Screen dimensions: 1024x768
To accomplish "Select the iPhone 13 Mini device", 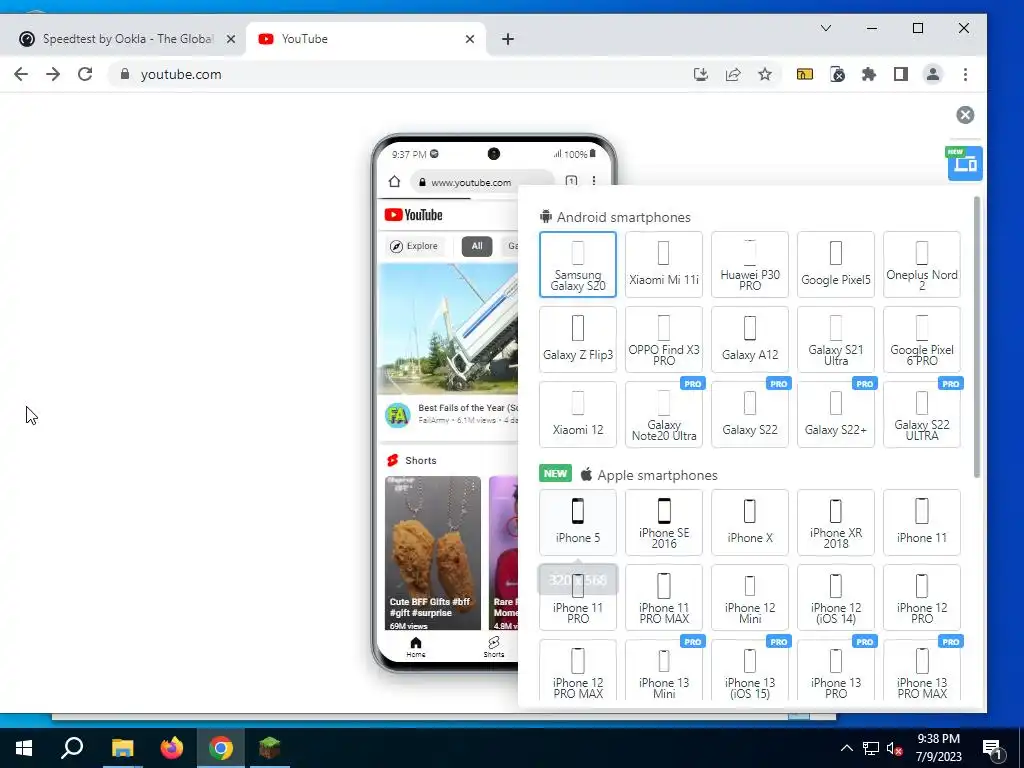I will [x=664, y=671].
